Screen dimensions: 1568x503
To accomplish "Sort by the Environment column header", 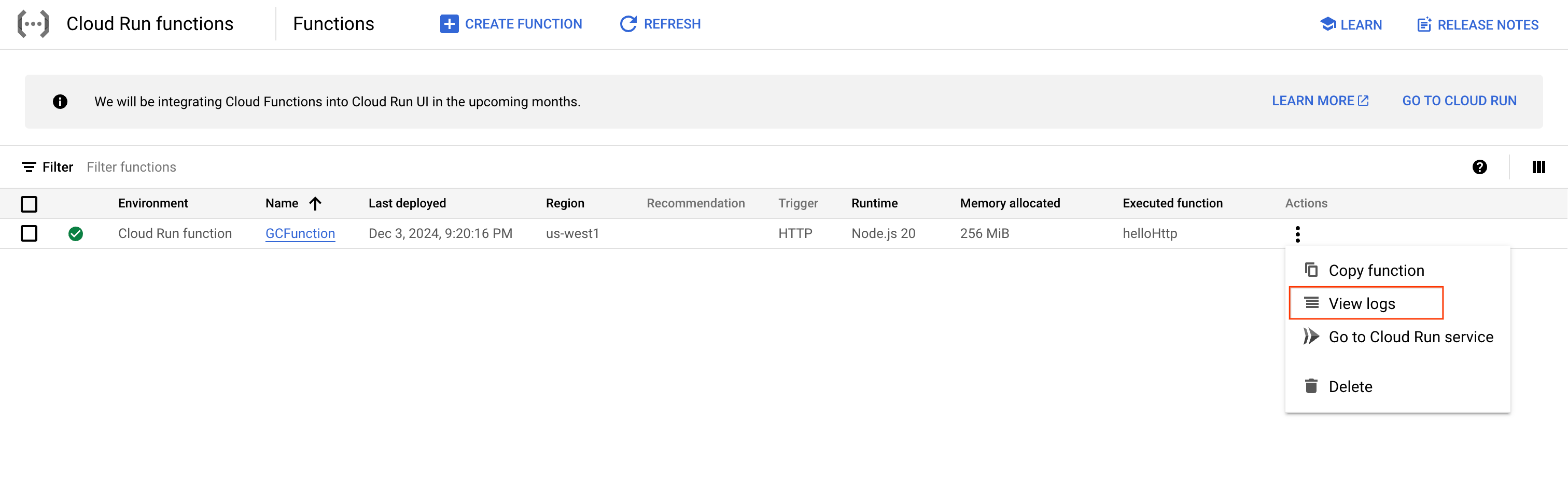I will (x=153, y=203).
